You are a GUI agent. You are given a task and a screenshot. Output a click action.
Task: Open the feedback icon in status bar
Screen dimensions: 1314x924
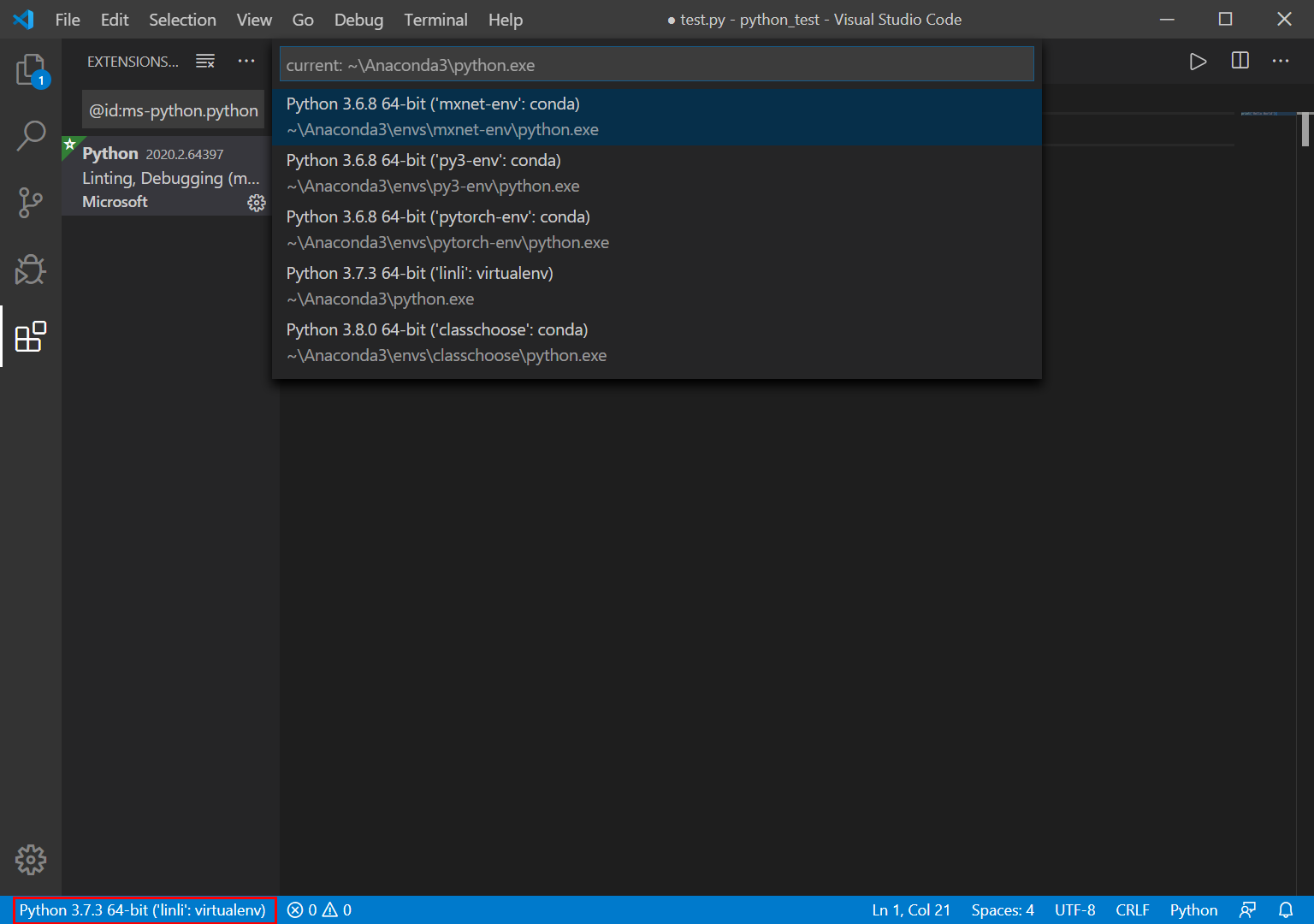tap(1247, 910)
